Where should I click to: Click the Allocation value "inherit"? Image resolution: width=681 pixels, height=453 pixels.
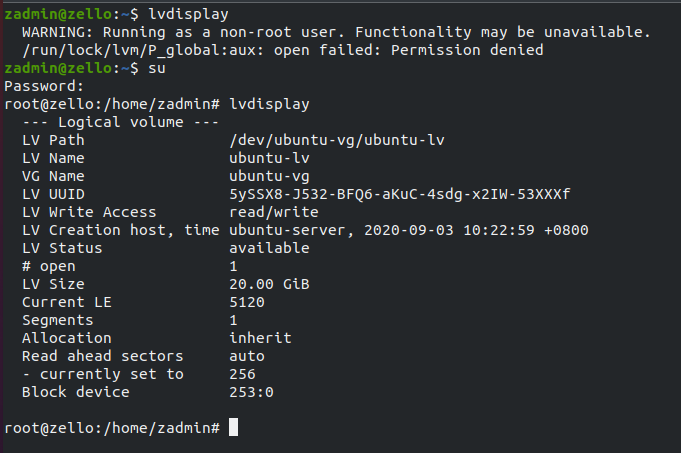tap(260, 338)
